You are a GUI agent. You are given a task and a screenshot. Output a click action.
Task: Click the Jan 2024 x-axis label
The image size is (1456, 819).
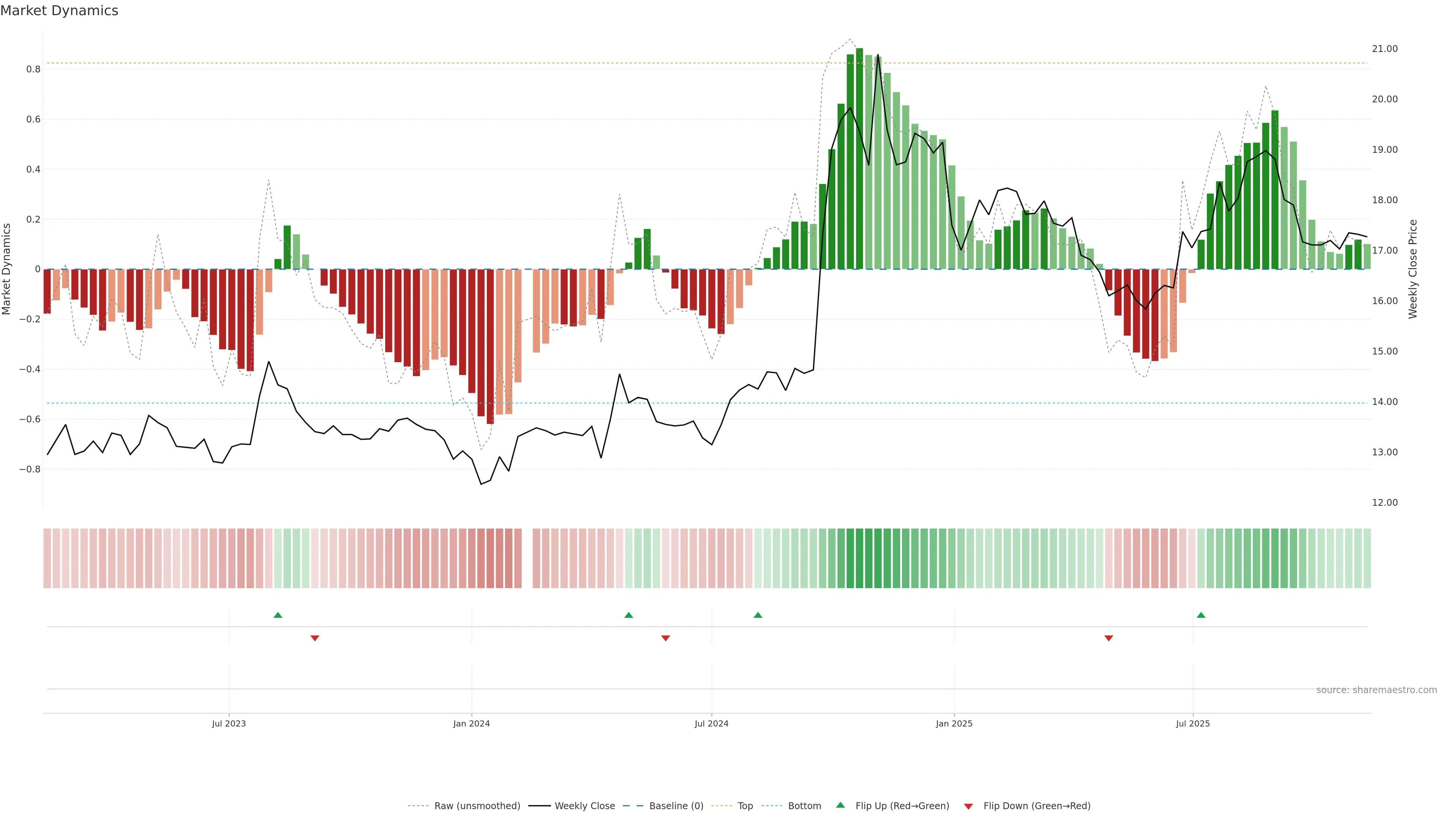(x=471, y=723)
